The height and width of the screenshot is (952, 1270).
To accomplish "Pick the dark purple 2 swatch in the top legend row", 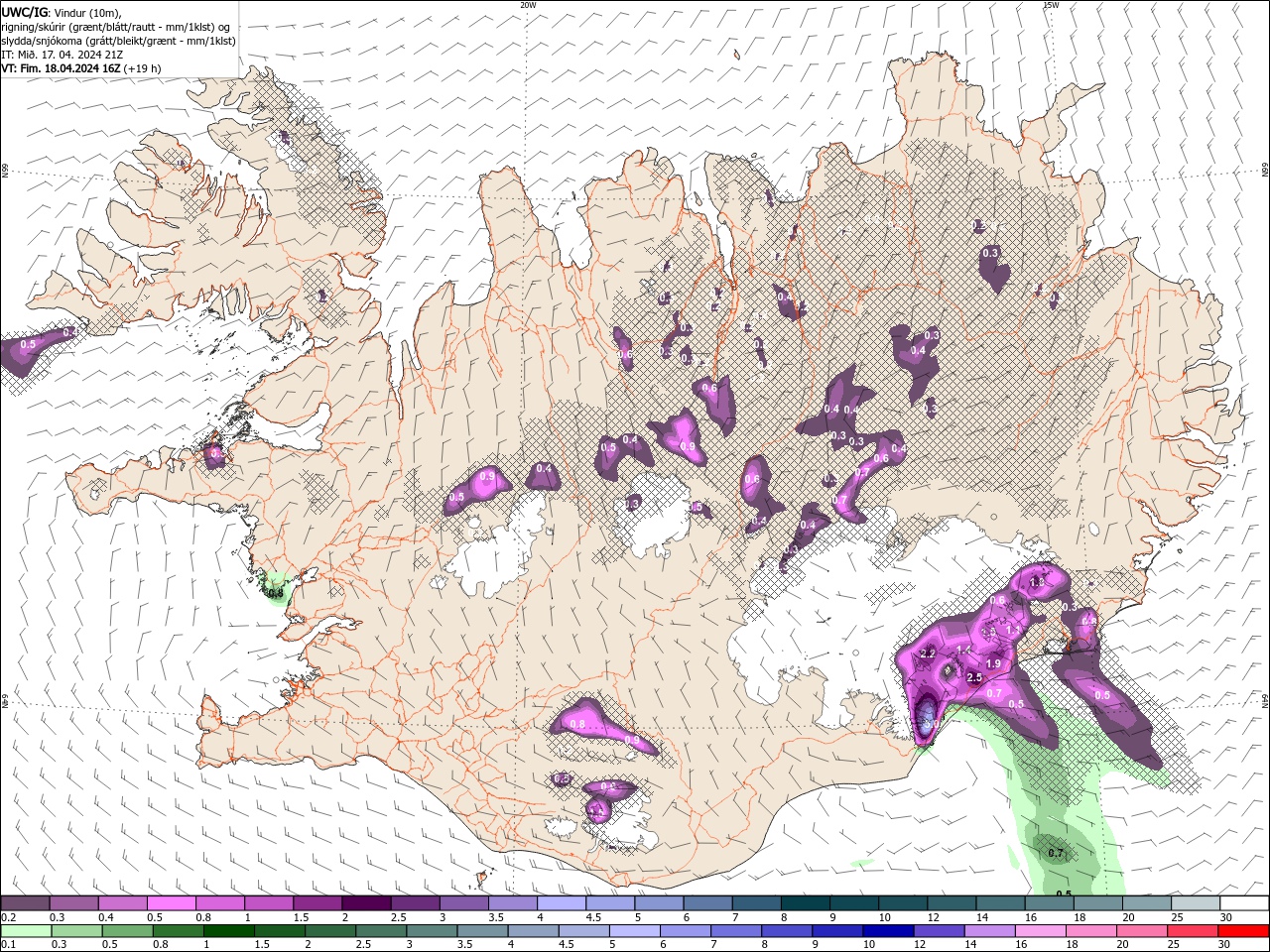I will point(366,903).
